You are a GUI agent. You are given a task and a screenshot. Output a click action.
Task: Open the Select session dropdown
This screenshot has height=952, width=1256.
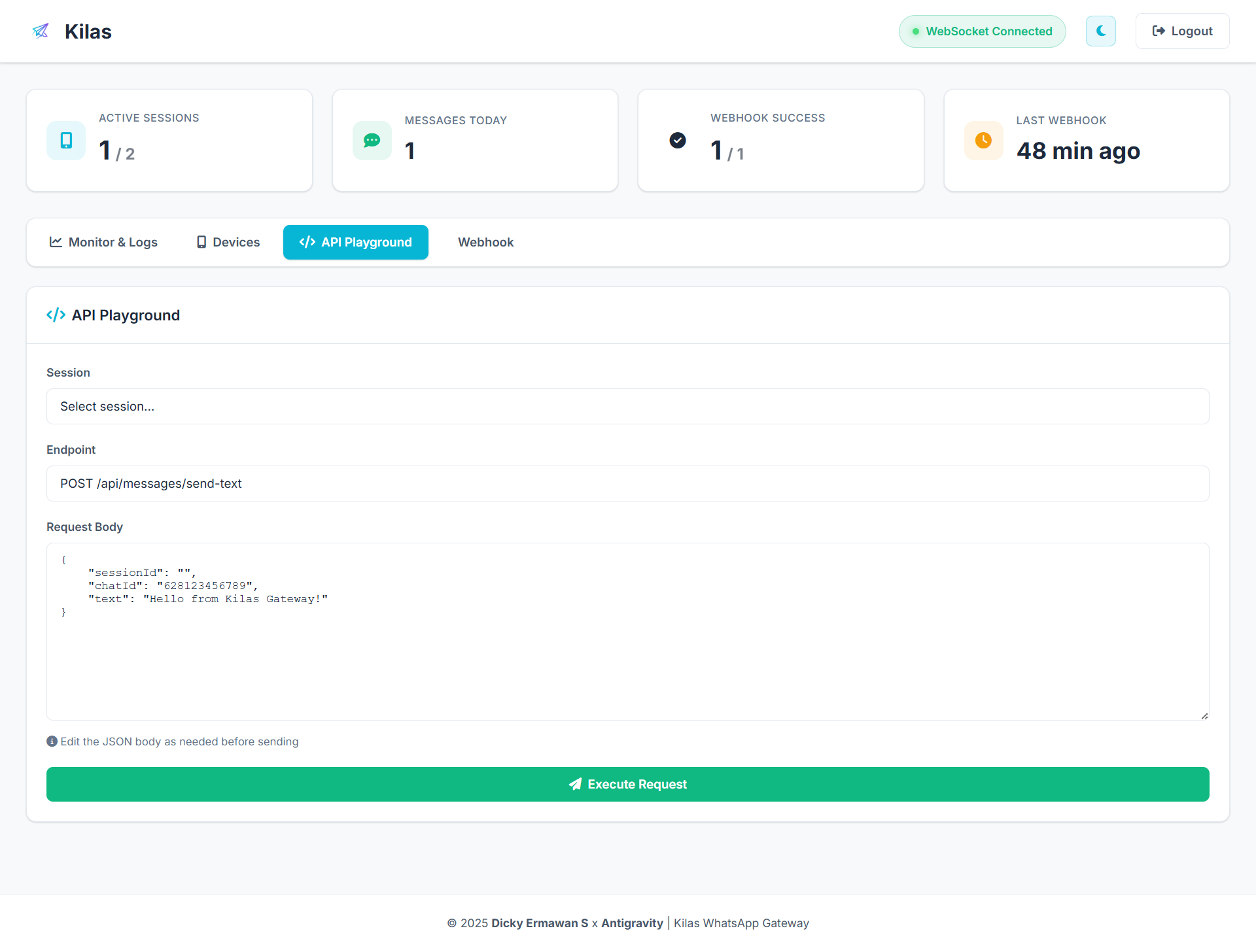[628, 407]
